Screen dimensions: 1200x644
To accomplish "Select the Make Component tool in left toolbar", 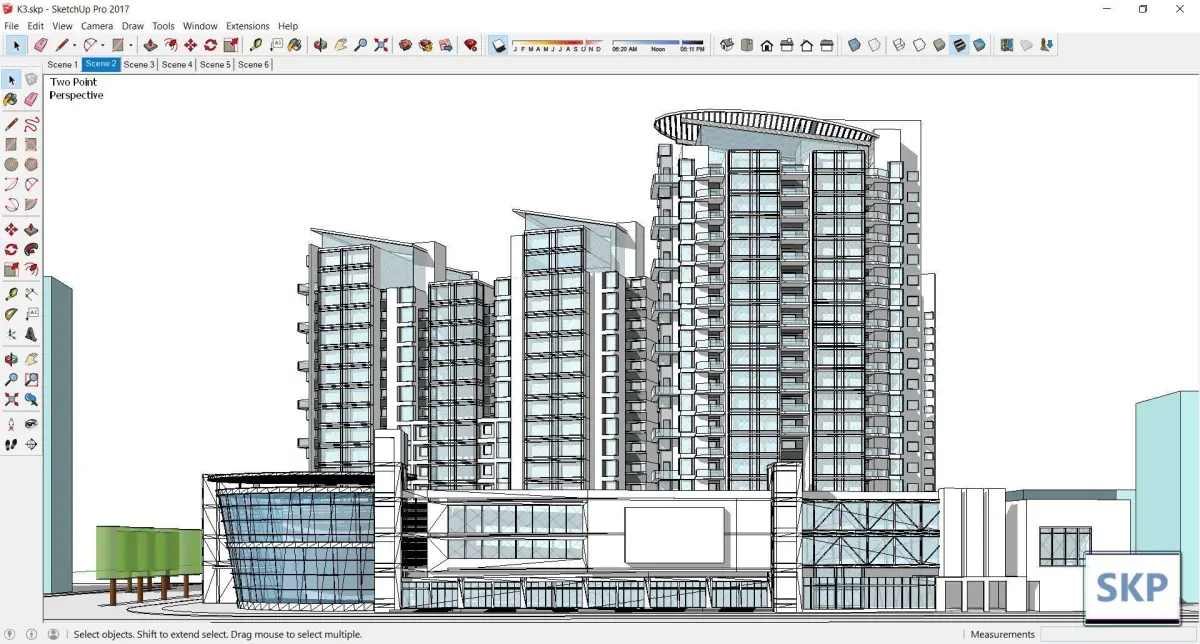I will pos(31,79).
